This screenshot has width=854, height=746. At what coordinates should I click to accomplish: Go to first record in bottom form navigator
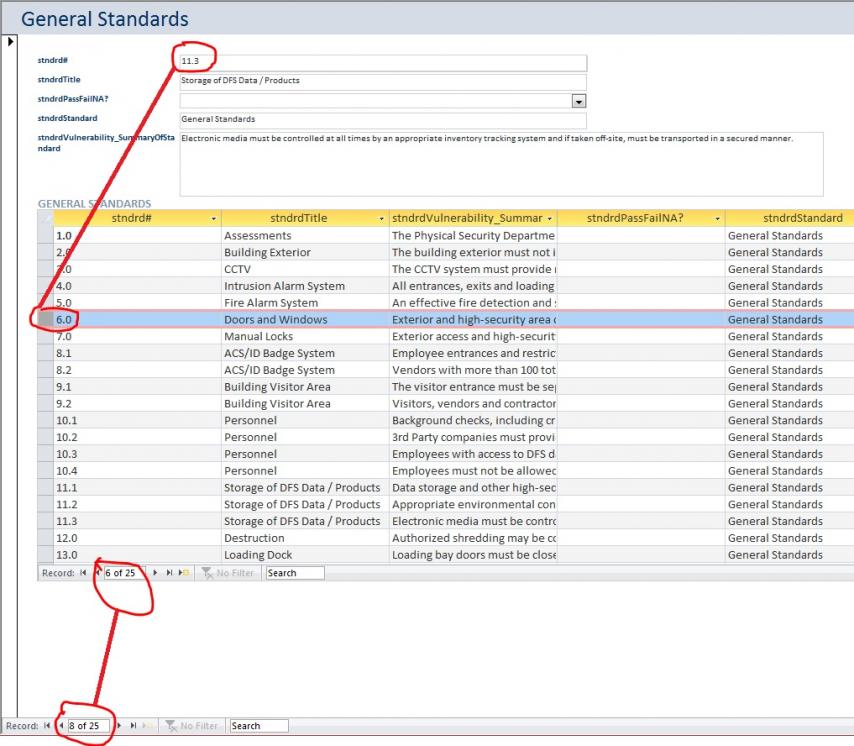(x=47, y=726)
